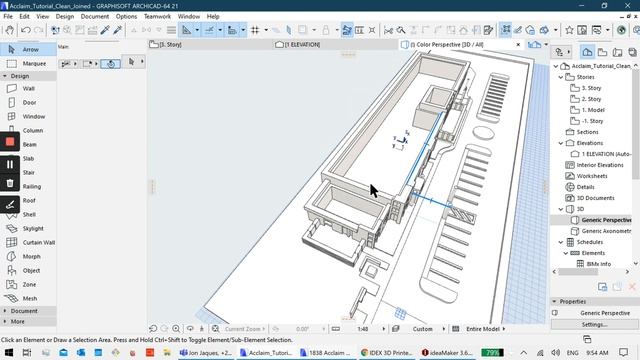Close the Color Perspective 3D tab

tap(518, 44)
